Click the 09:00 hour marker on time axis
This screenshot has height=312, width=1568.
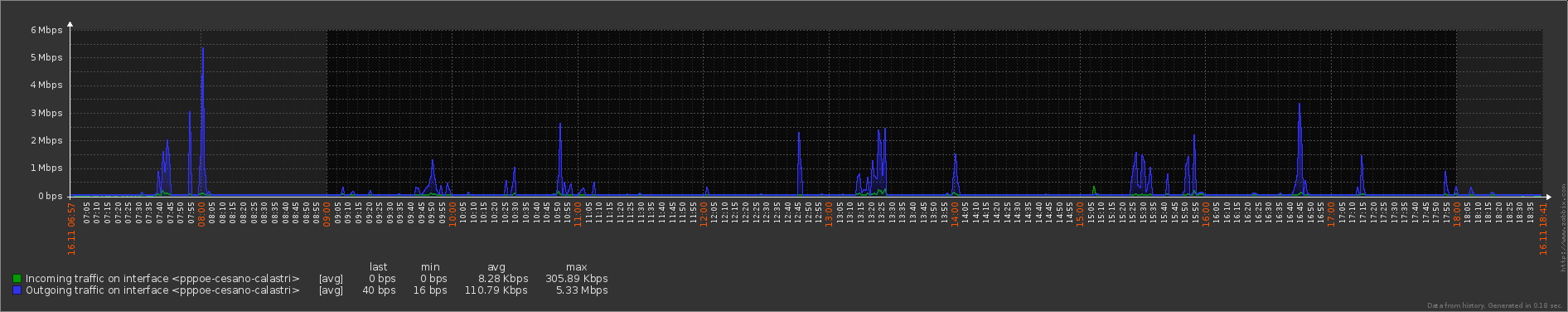tap(327, 212)
